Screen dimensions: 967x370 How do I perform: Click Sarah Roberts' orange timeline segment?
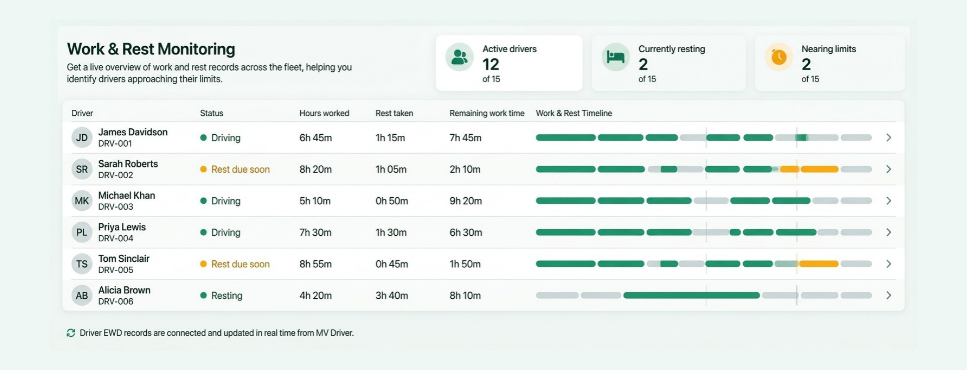pyautogui.click(x=809, y=169)
